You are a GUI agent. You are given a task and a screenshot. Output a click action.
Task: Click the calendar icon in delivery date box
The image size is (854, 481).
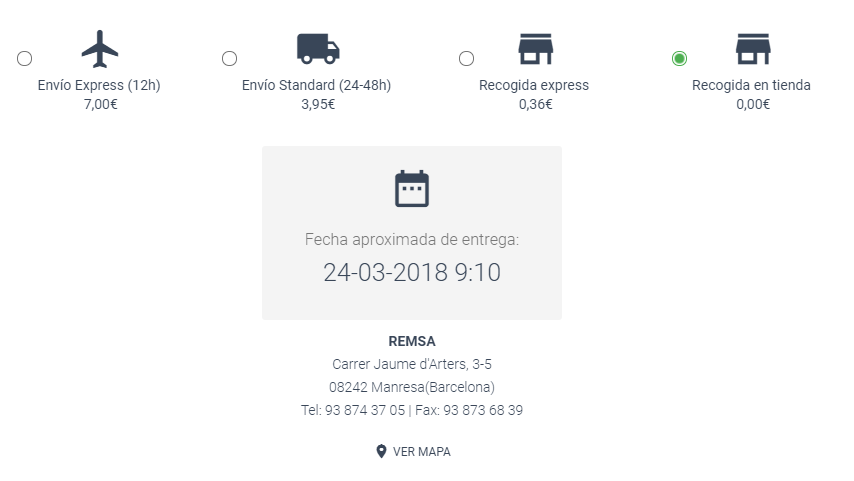click(412, 188)
